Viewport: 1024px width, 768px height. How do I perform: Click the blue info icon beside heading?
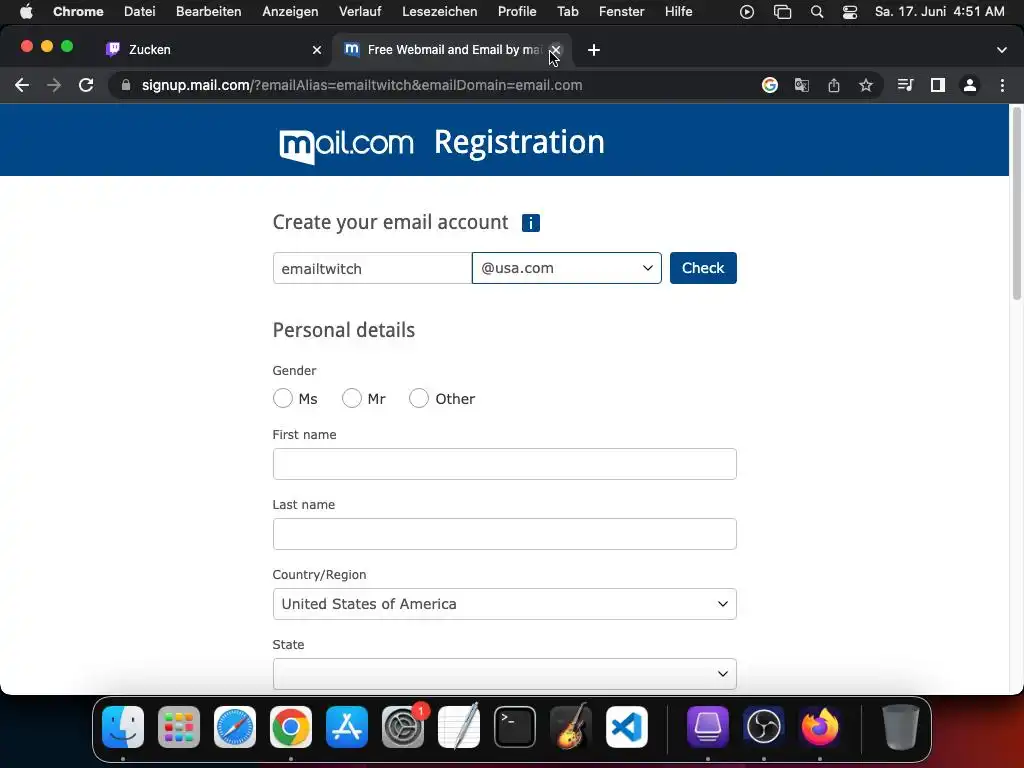[530, 223]
